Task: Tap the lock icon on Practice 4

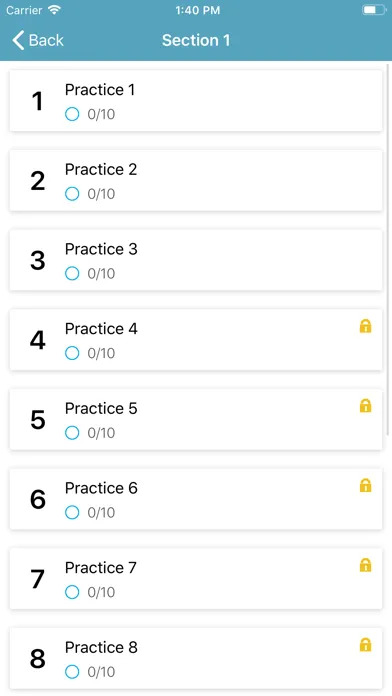Action: click(x=365, y=326)
